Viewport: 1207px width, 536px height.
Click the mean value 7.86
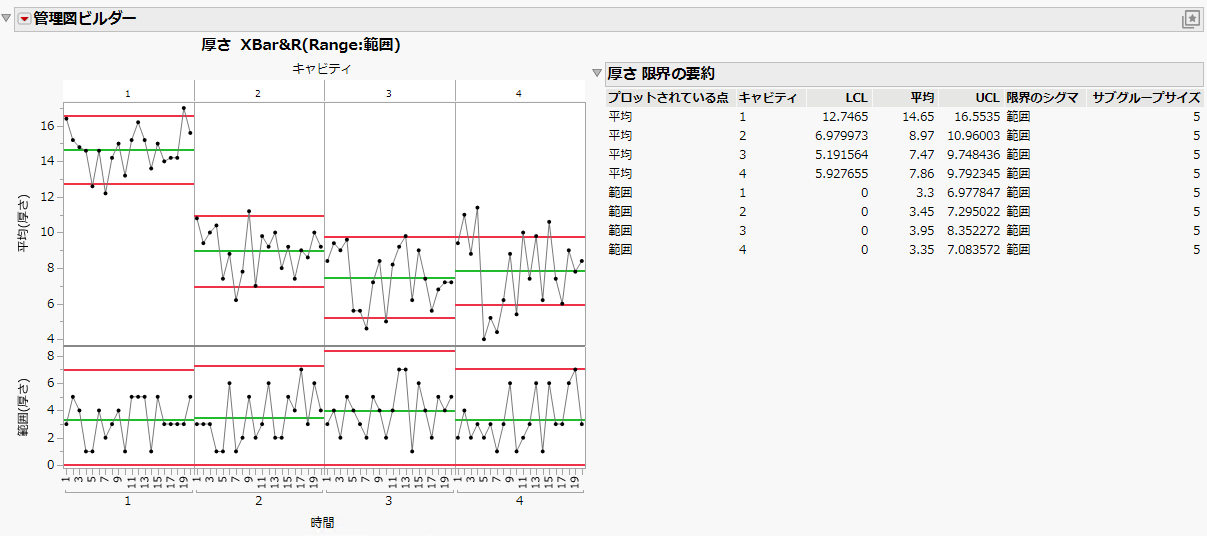coord(922,173)
